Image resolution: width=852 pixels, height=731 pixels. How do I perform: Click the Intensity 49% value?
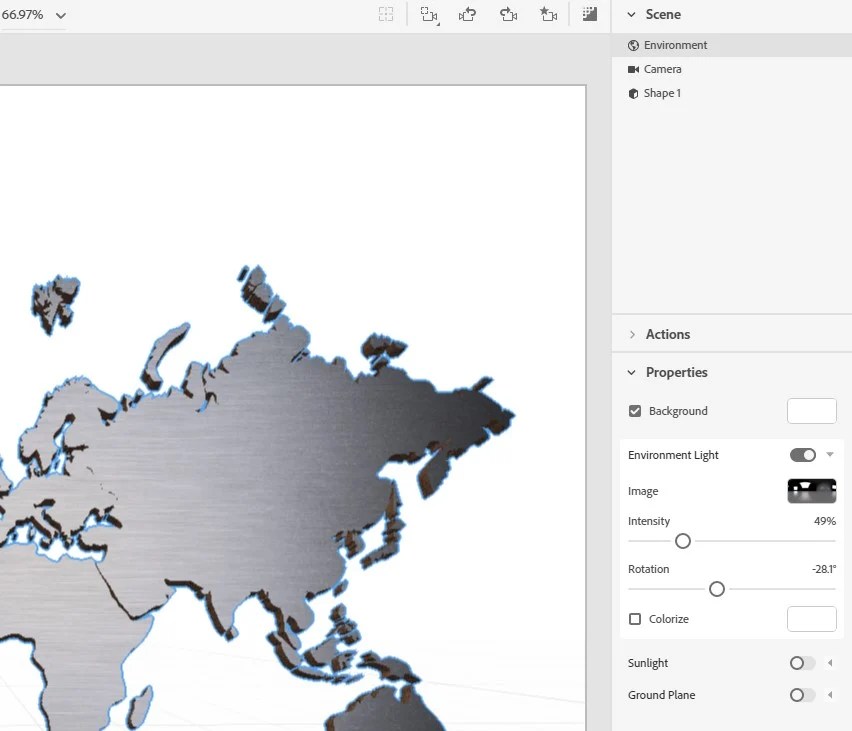824,521
